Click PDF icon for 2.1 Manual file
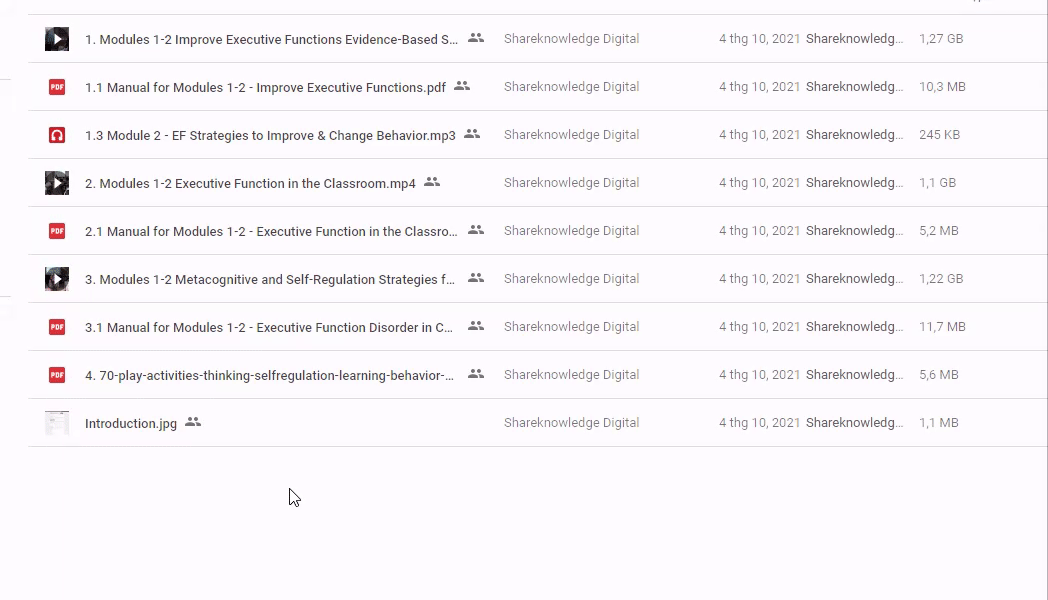The width and height of the screenshot is (1048, 600). tap(57, 231)
